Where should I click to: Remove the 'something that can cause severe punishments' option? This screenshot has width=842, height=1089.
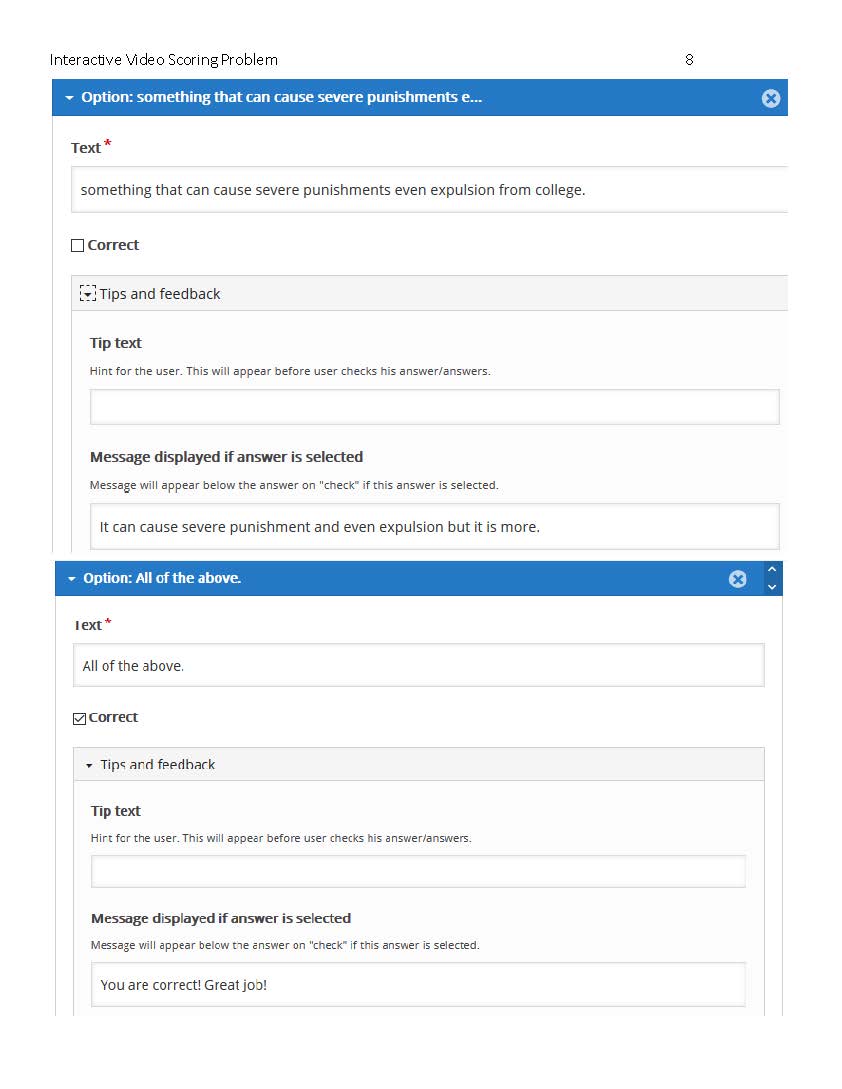tap(770, 99)
